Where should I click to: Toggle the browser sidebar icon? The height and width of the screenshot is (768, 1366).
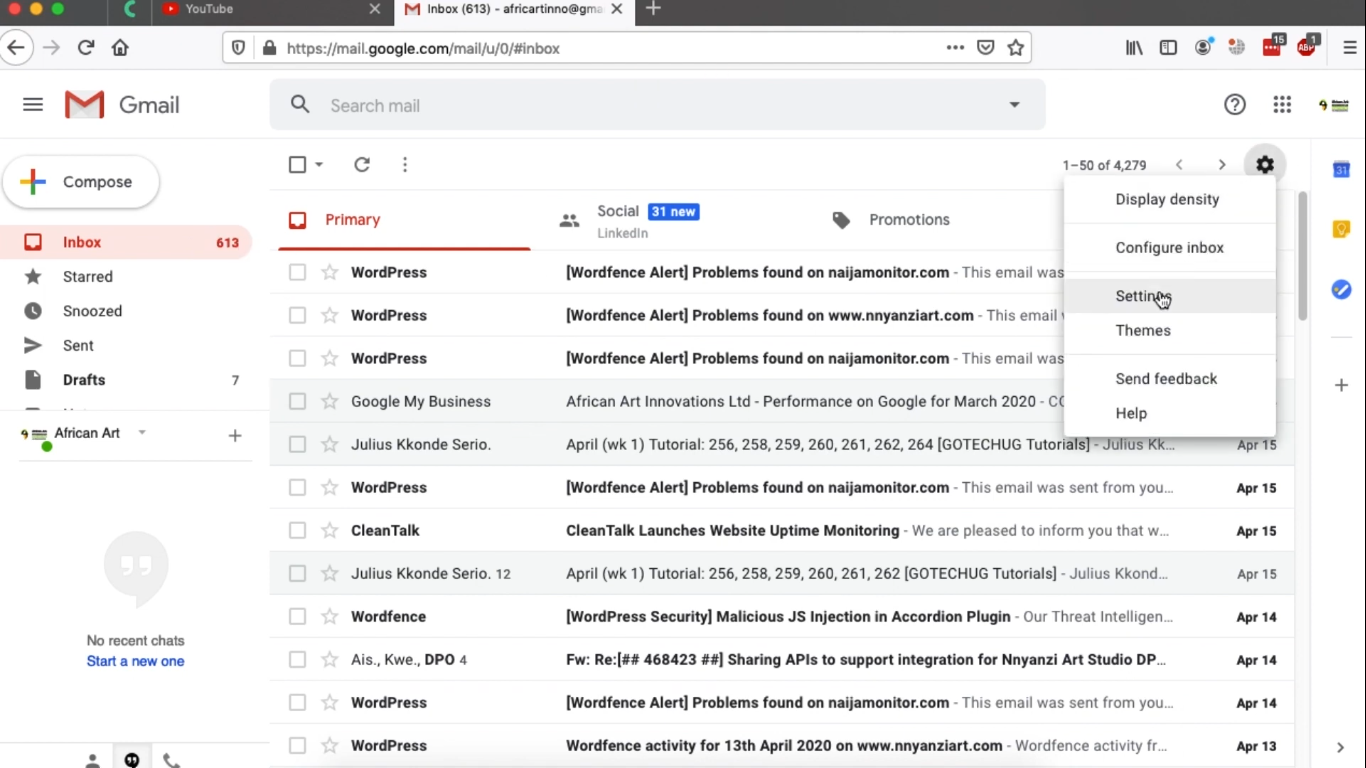tap(1168, 48)
